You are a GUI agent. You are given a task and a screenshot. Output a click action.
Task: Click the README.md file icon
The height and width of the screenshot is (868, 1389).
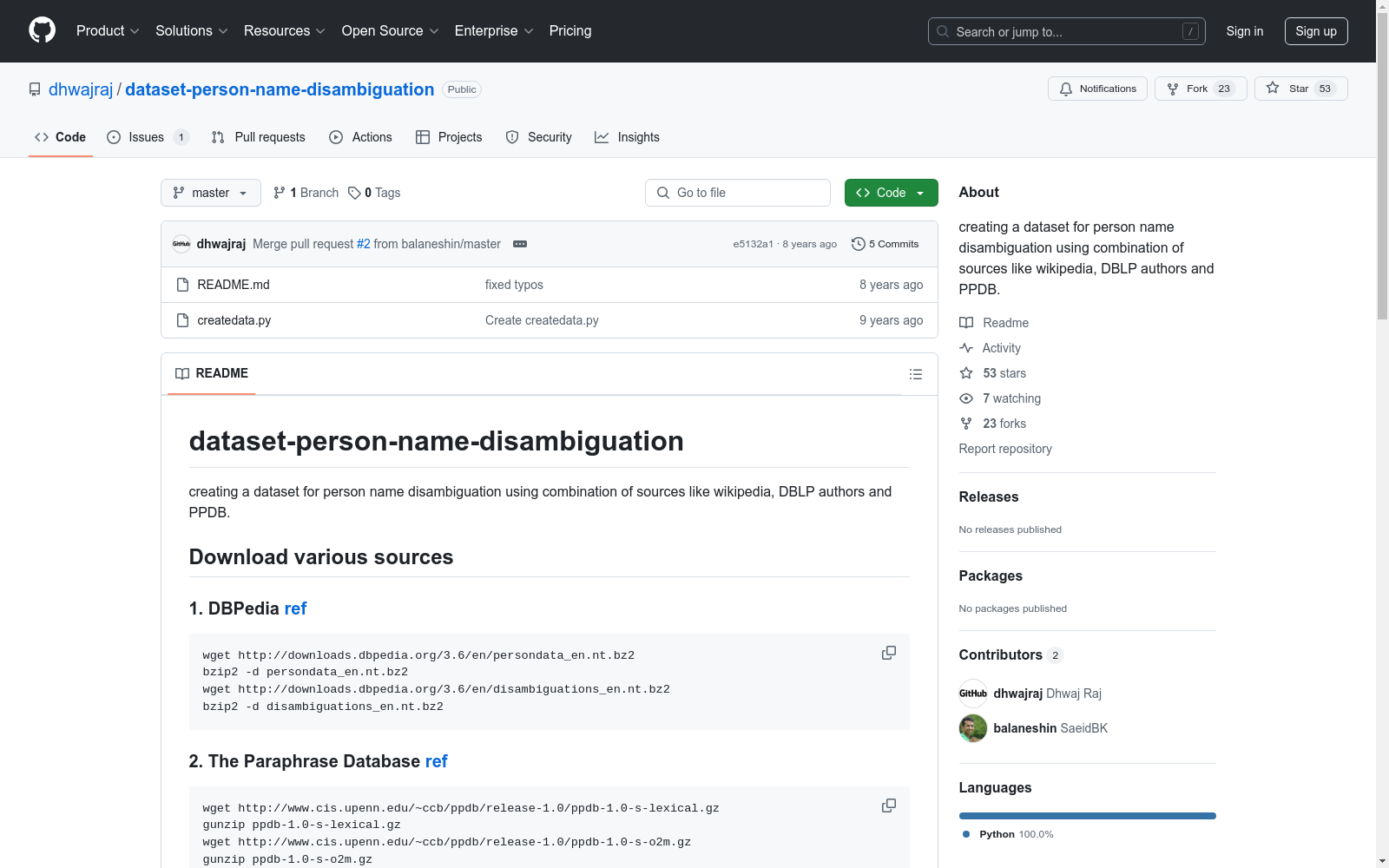pyautogui.click(x=182, y=285)
